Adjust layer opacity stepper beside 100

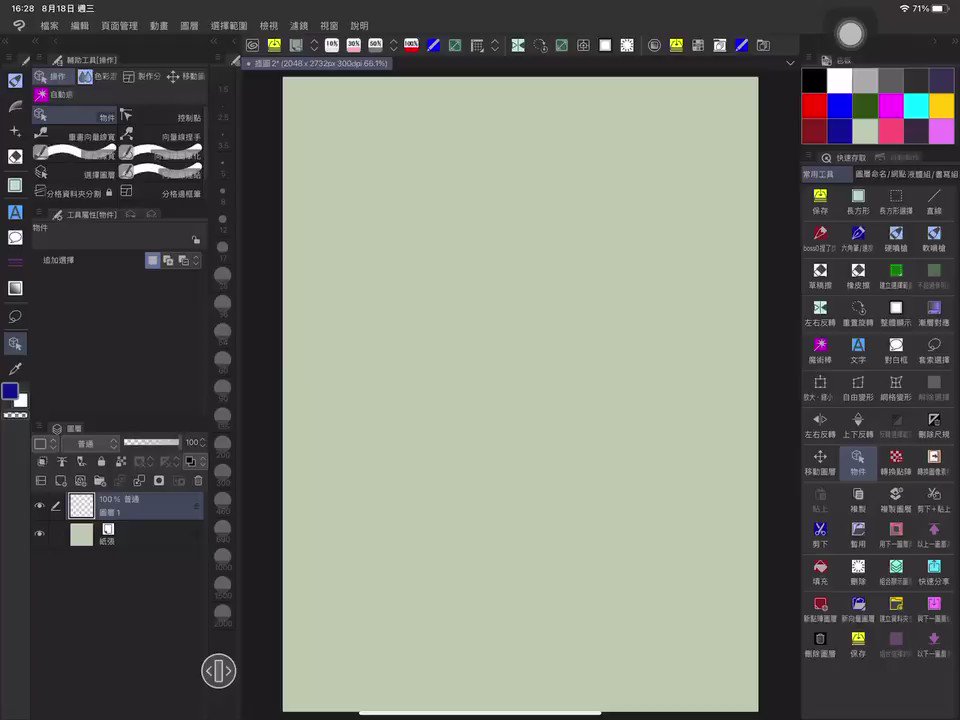203,442
